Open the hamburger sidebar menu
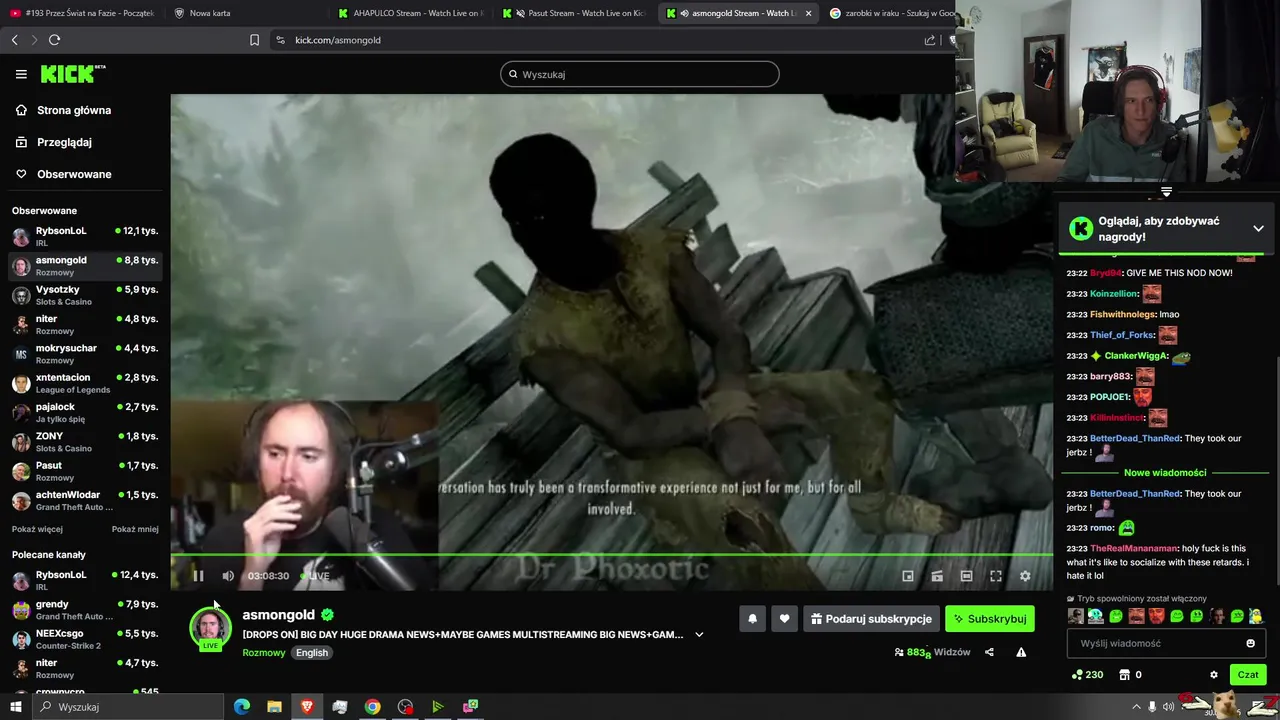This screenshot has width=1280, height=720. [21, 74]
